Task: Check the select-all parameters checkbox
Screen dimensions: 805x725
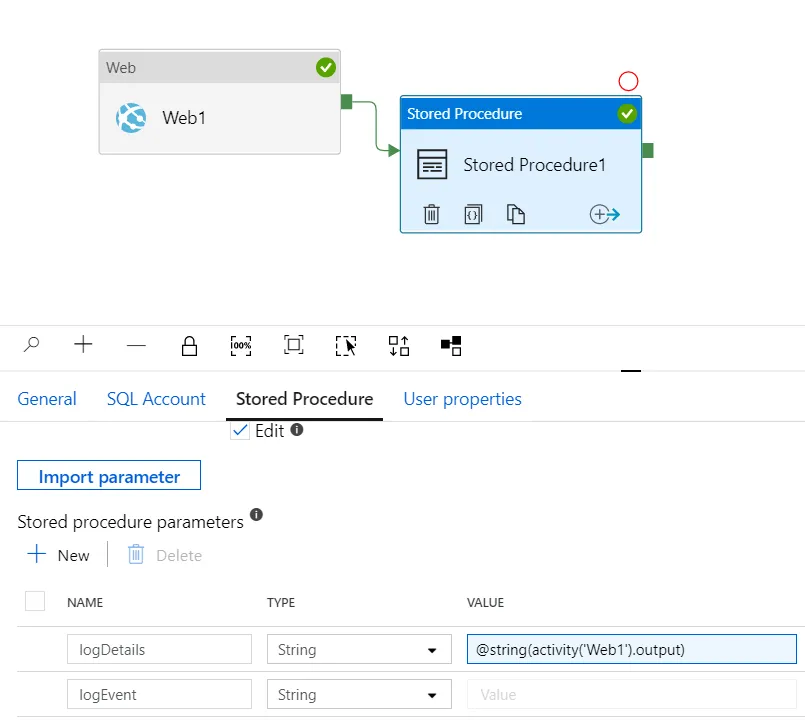Action: pos(35,601)
